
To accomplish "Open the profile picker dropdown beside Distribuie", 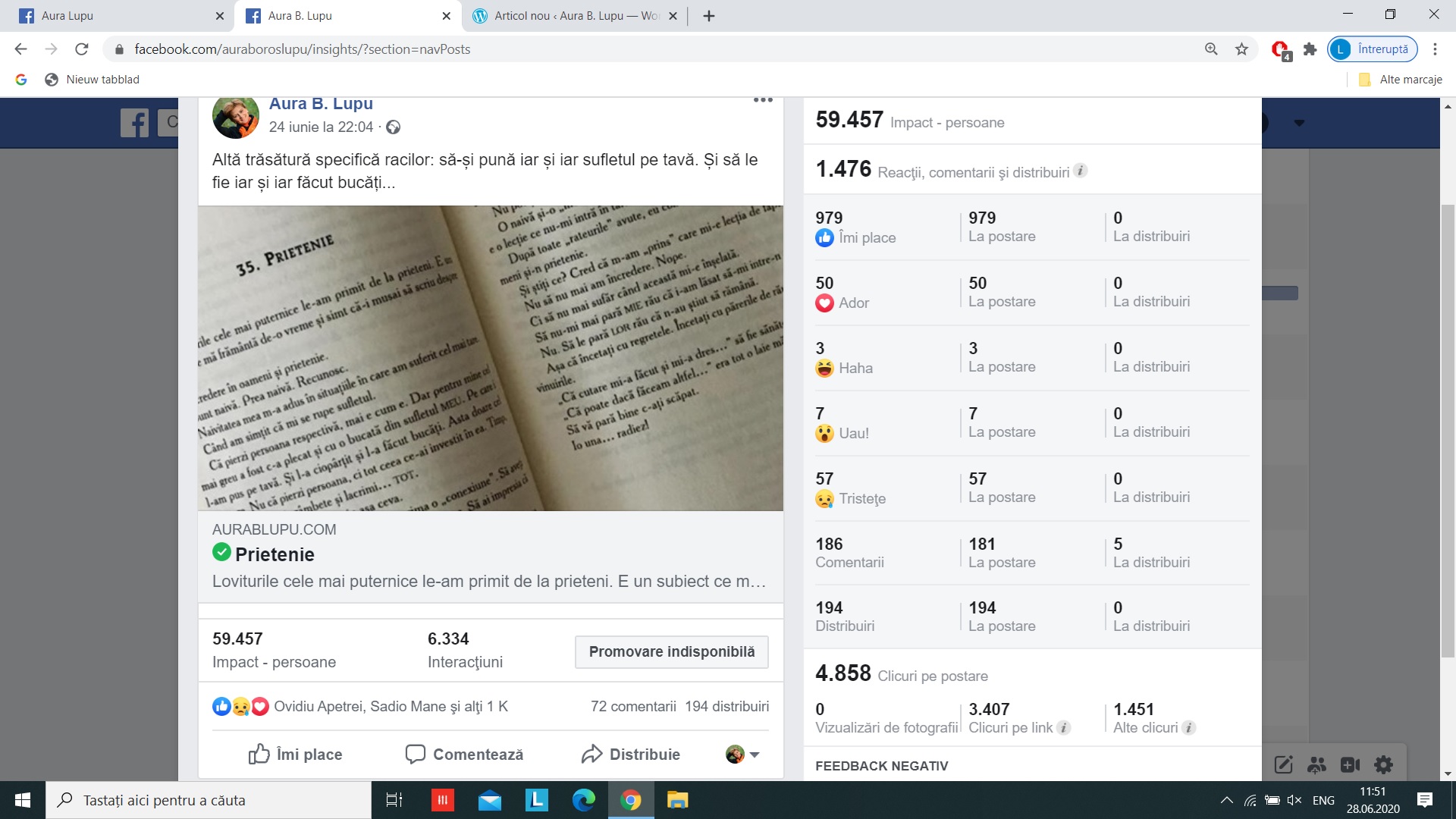I will pyautogui.click(x=743, y=754).
